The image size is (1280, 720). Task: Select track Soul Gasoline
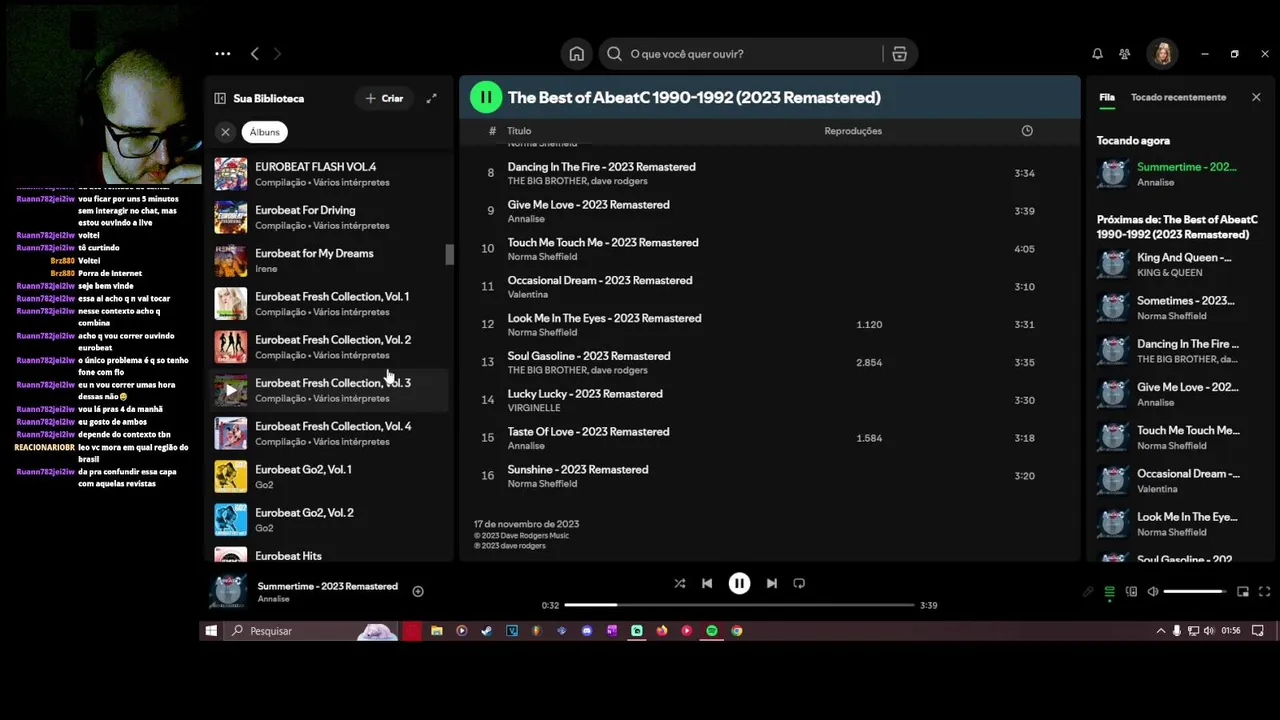[x=769, y=363]
